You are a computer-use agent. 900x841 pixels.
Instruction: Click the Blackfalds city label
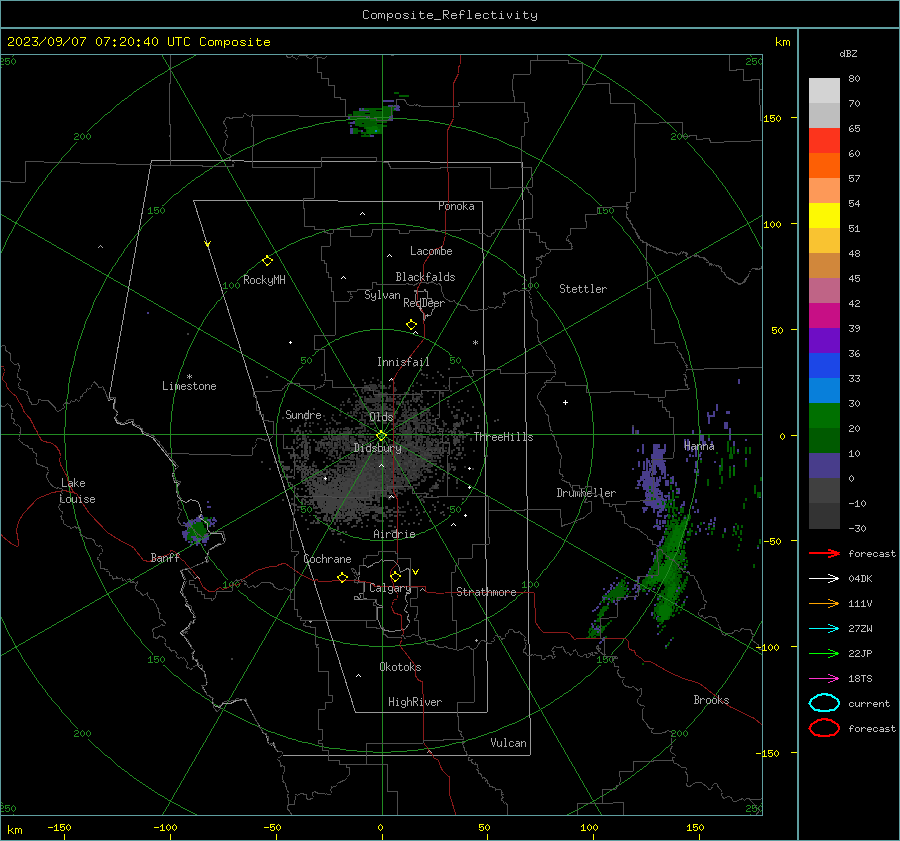[x=425, y=277]
